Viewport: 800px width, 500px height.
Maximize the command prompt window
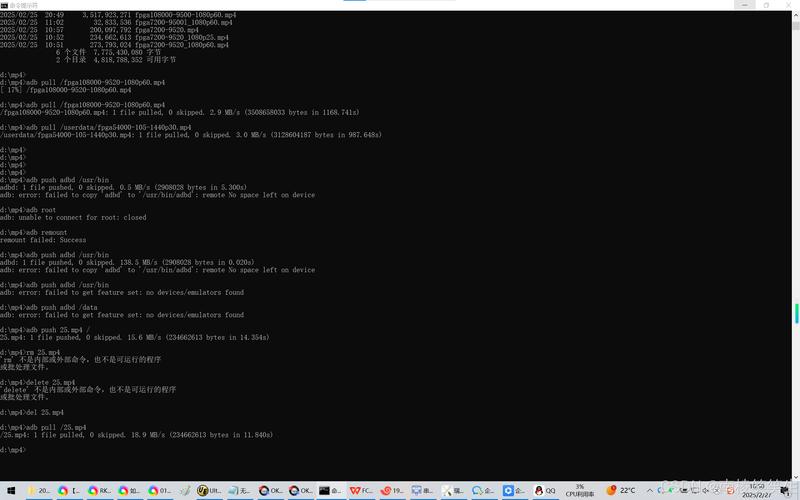[x=766, y=5]
